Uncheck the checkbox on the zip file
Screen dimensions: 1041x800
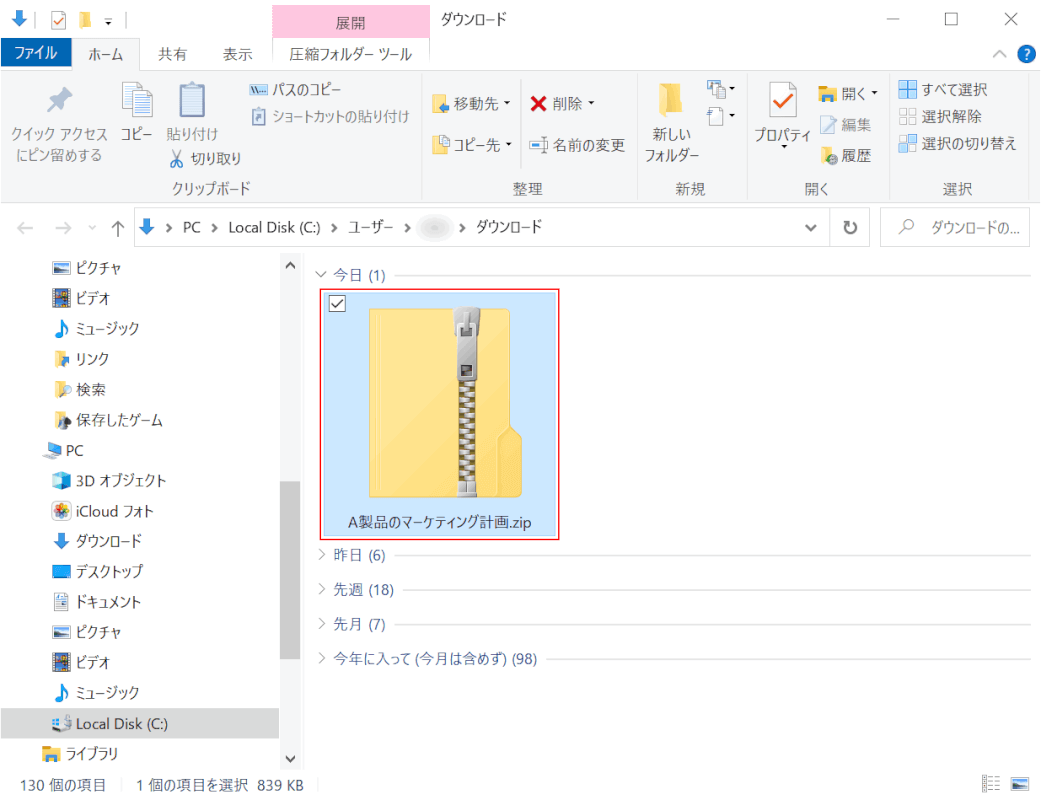coord(338,304)
